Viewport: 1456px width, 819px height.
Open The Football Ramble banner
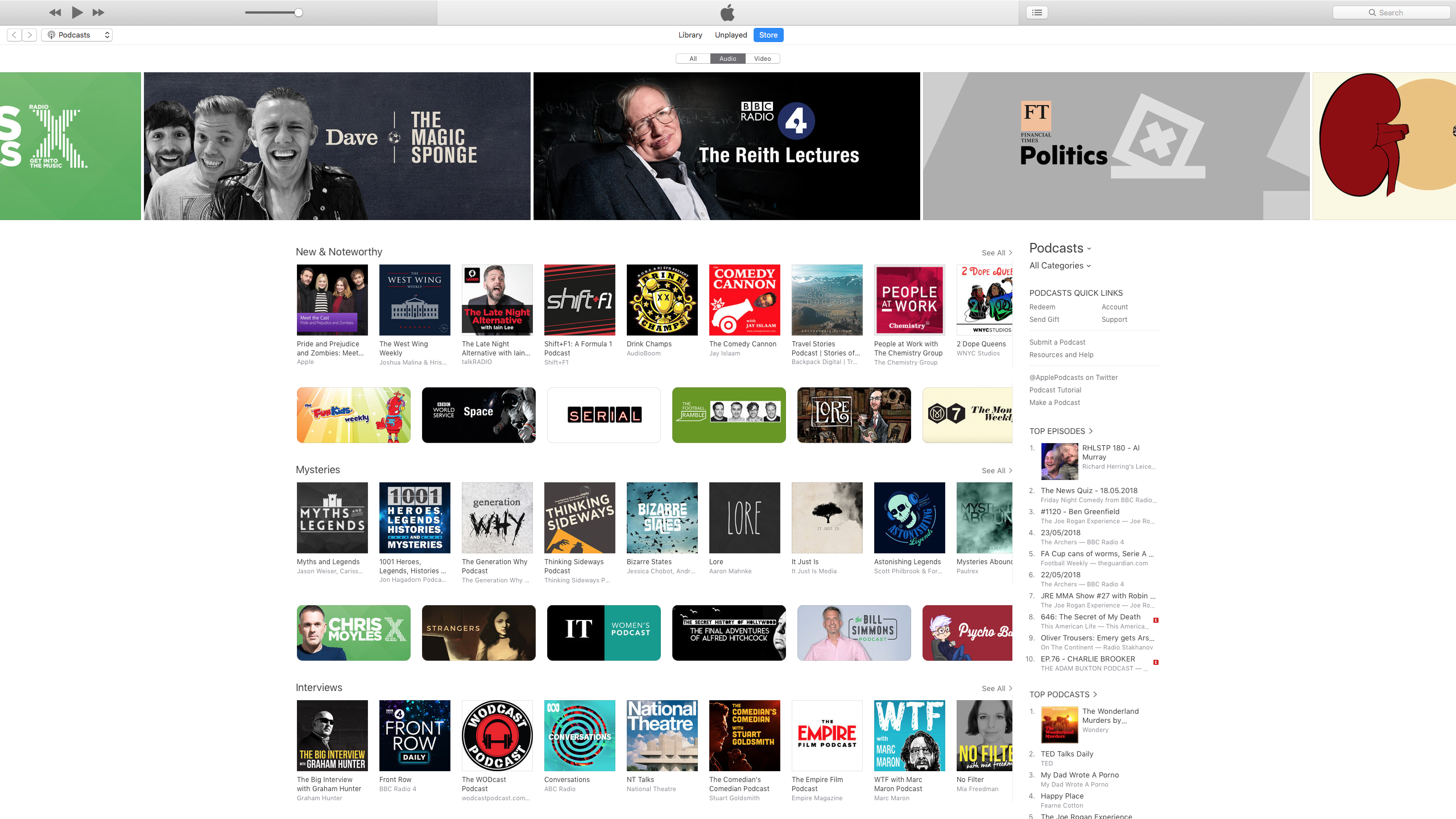click(729, 415)
